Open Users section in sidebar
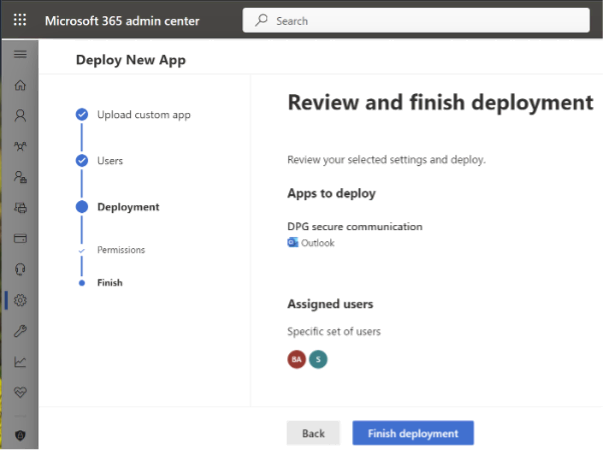 [x=20, y=115]
